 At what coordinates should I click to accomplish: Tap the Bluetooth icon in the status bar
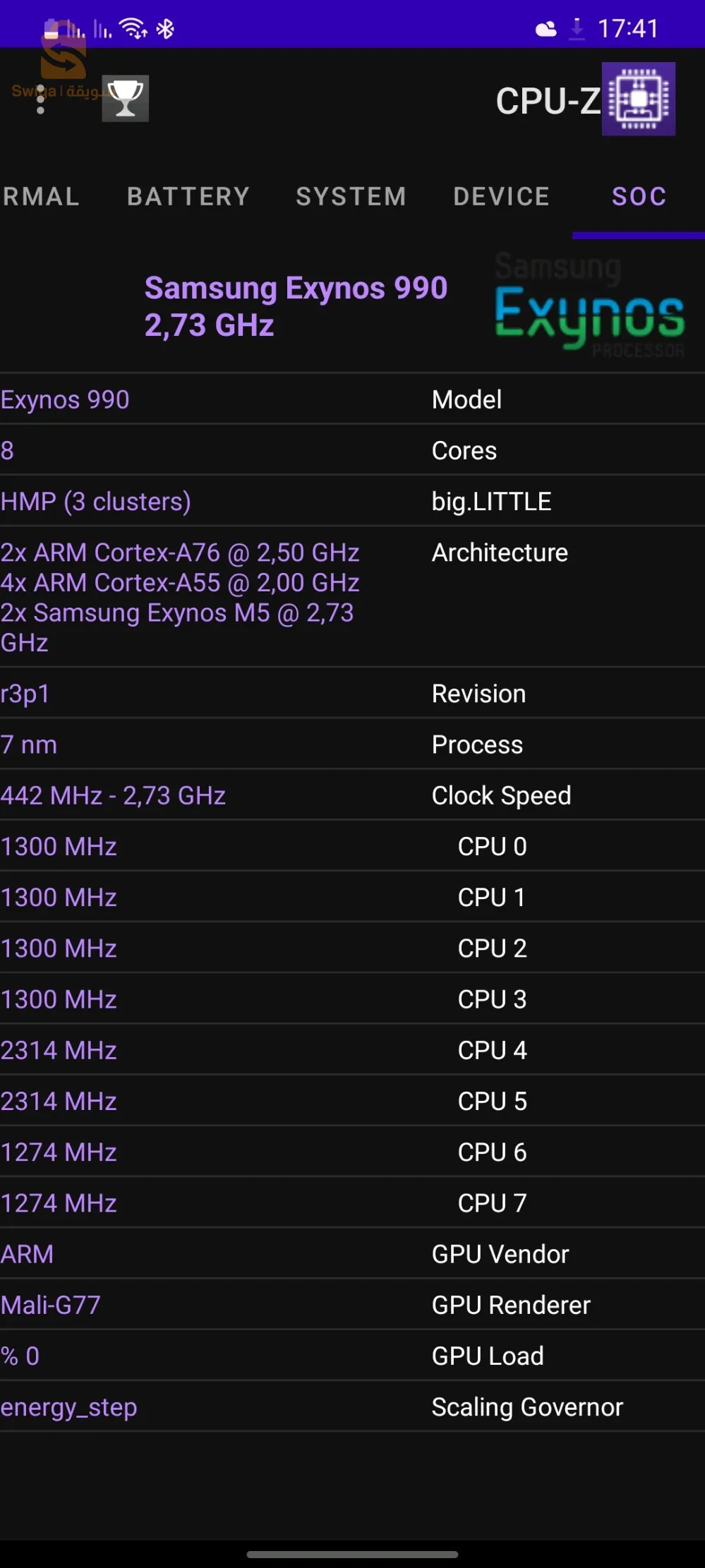click(165, 28)
